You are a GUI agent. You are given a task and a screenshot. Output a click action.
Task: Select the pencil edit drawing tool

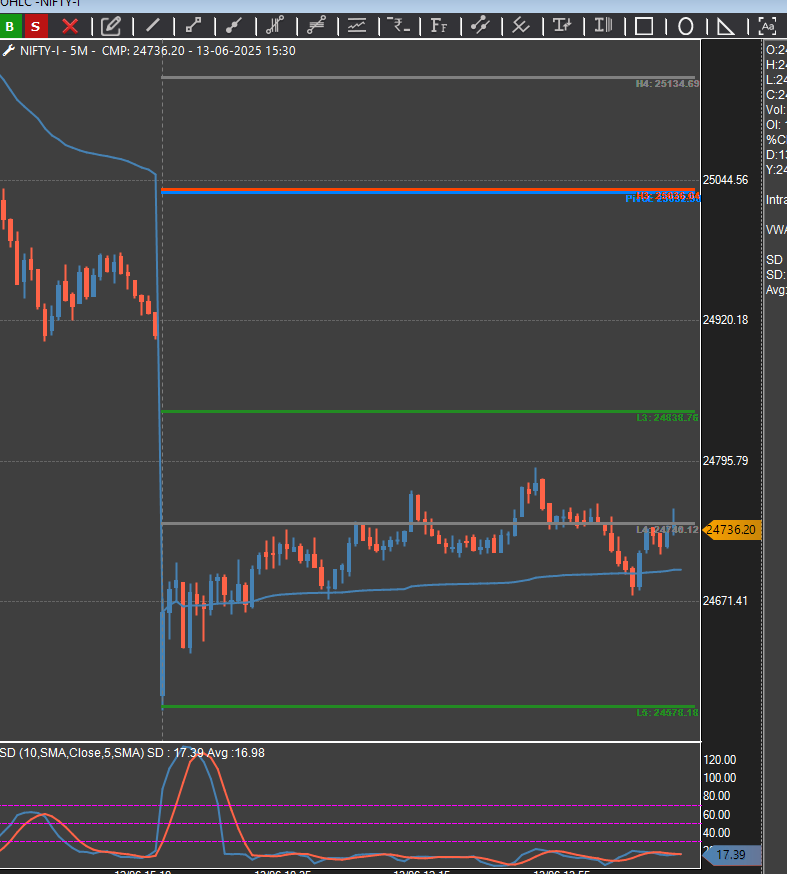pos(111,26)
